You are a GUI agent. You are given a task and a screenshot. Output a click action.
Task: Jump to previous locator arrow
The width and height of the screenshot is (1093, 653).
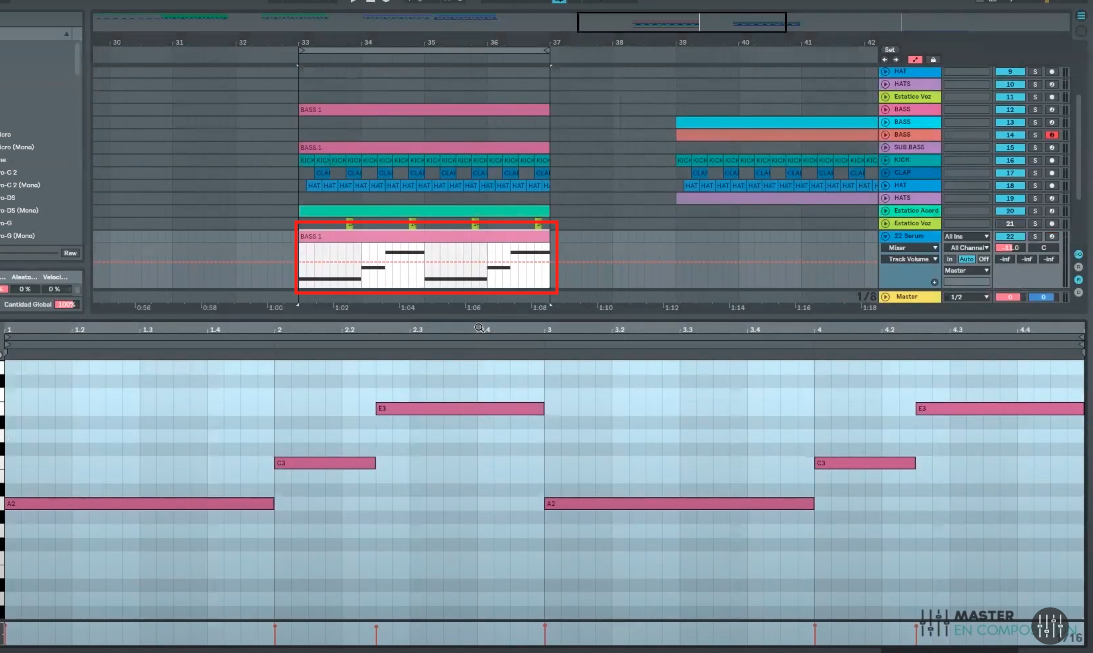[x=885, y=60]
